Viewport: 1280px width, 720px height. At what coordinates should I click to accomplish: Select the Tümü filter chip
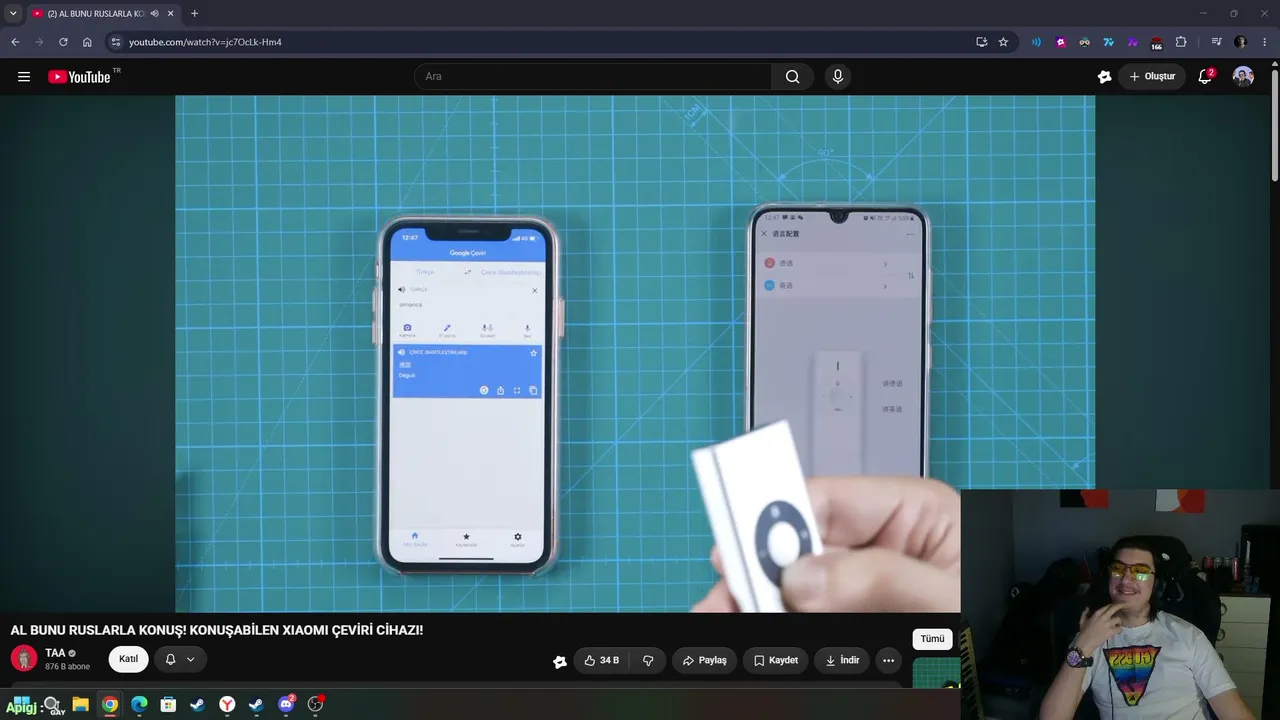coord(932,639)
